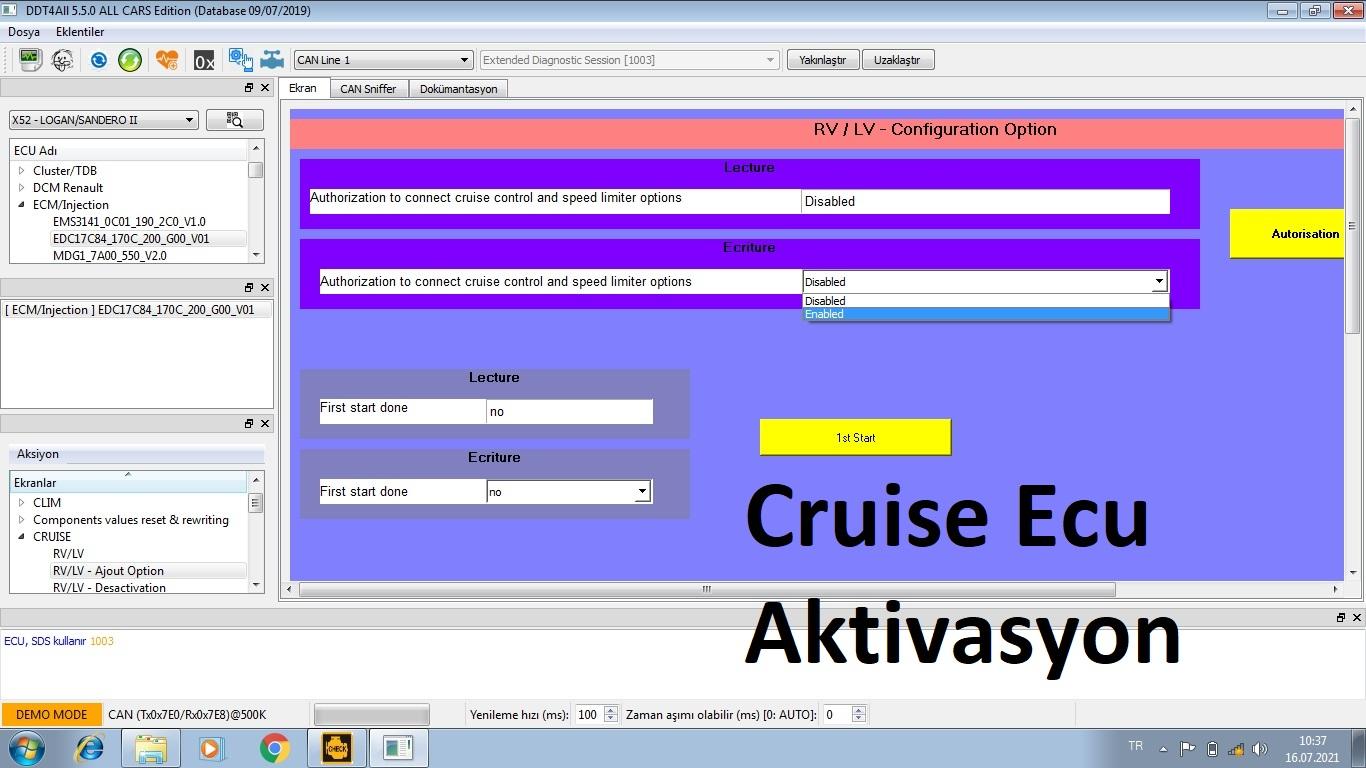This screenshot has height=768, width=1366.
Task: Click the gear-with-hand cursor toolbar icon
Action: [x=240, y=60]
